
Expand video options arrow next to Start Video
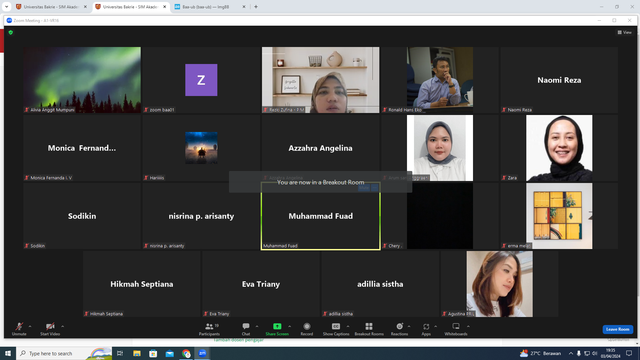(x=62, y=326)
